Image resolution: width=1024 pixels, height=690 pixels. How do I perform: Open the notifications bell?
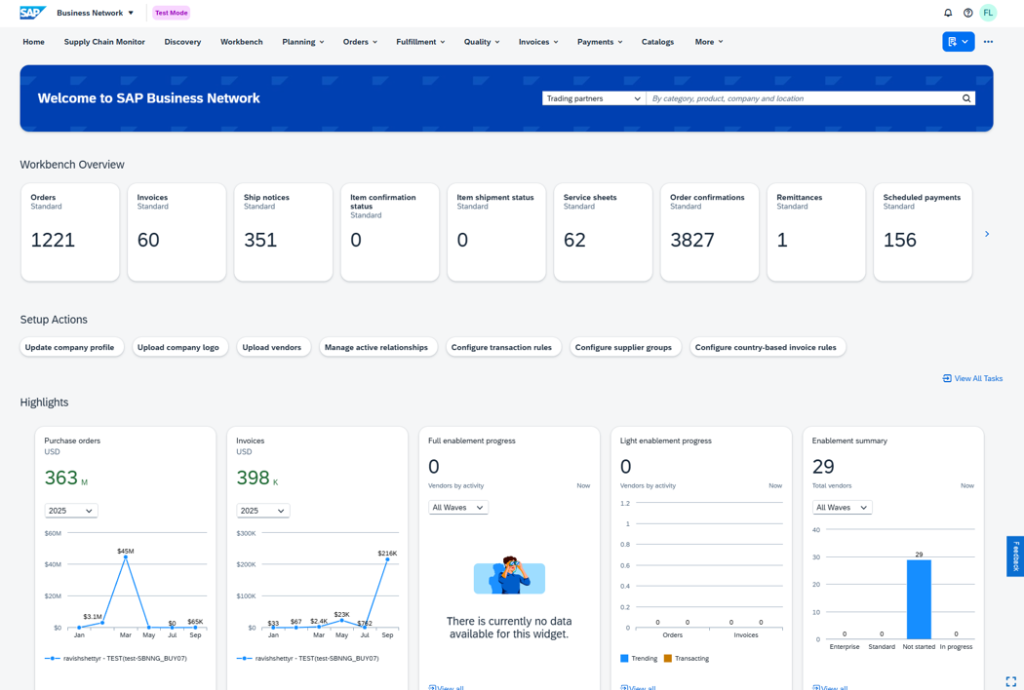pos(948,12)
